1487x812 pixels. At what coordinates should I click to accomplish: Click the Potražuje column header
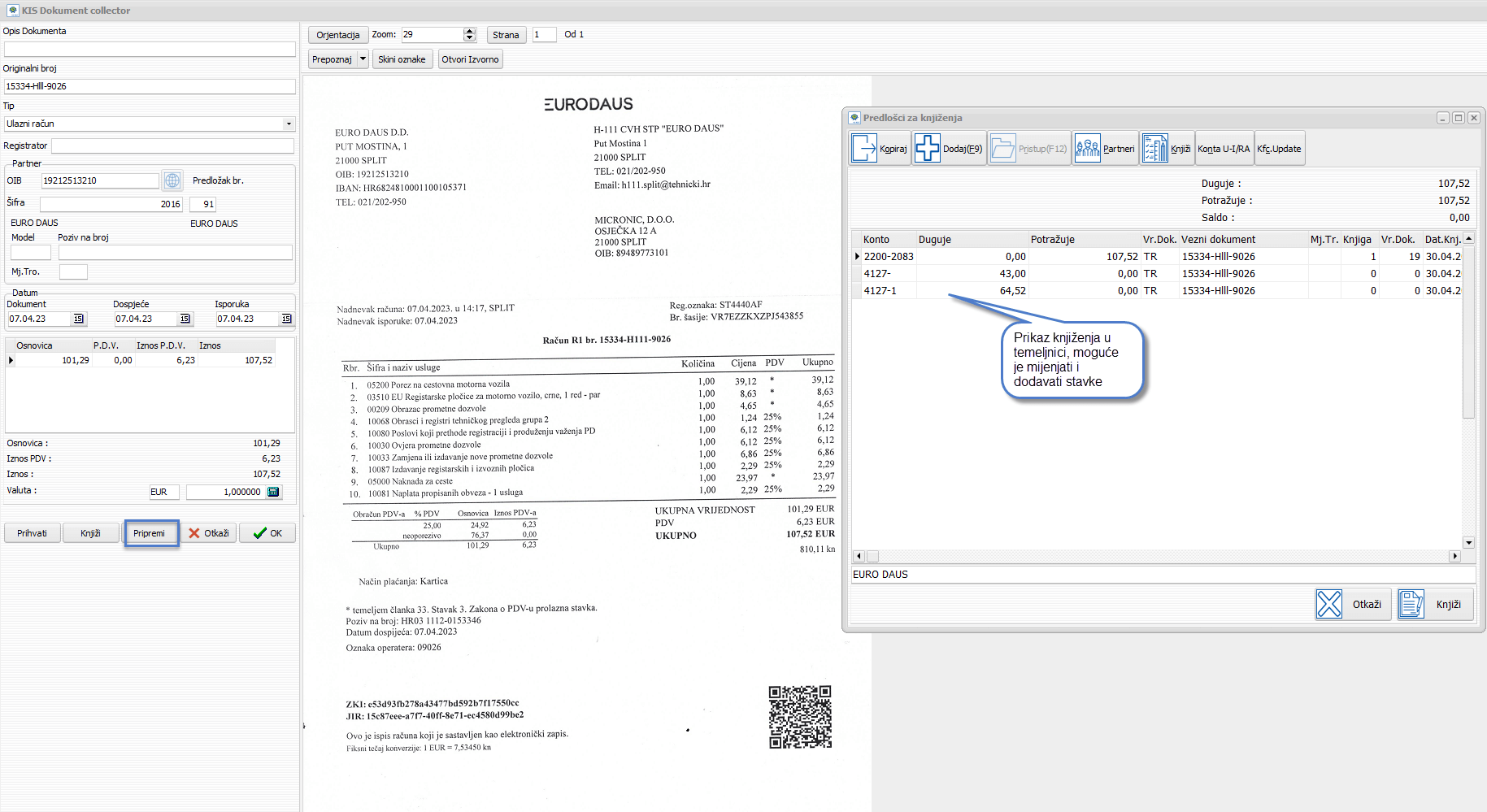pos(1084,239)
